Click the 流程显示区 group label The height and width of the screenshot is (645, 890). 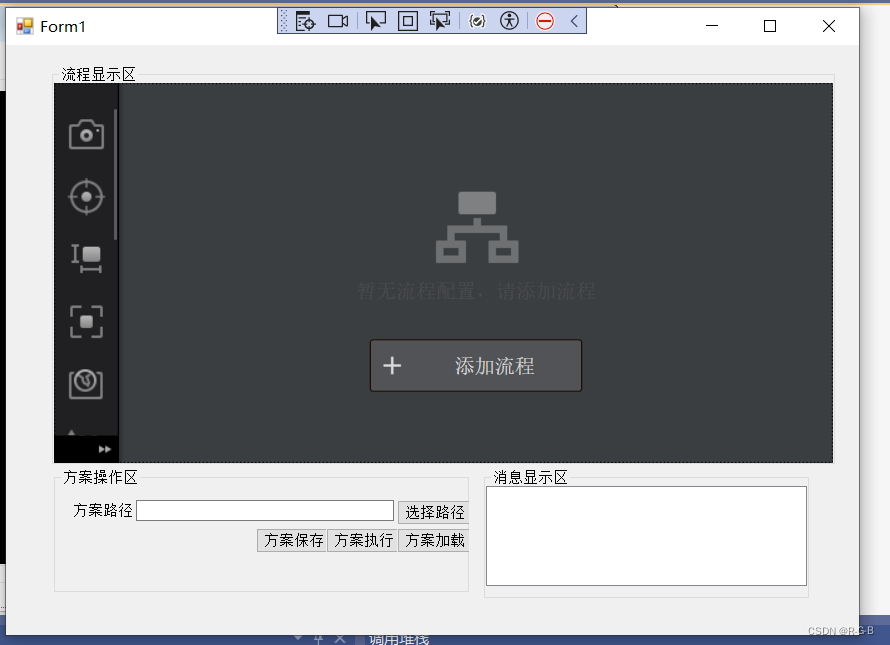point(98,74)
